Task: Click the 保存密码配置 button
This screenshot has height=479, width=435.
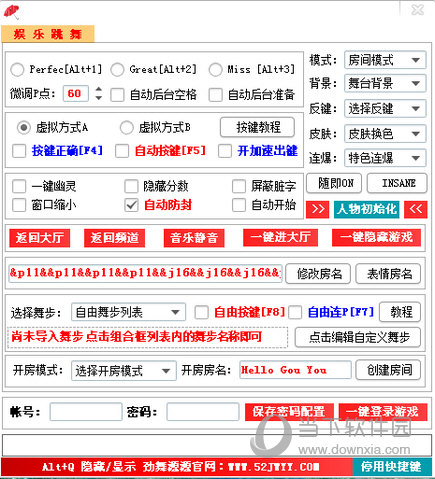Action: click(x=289, y=412)
